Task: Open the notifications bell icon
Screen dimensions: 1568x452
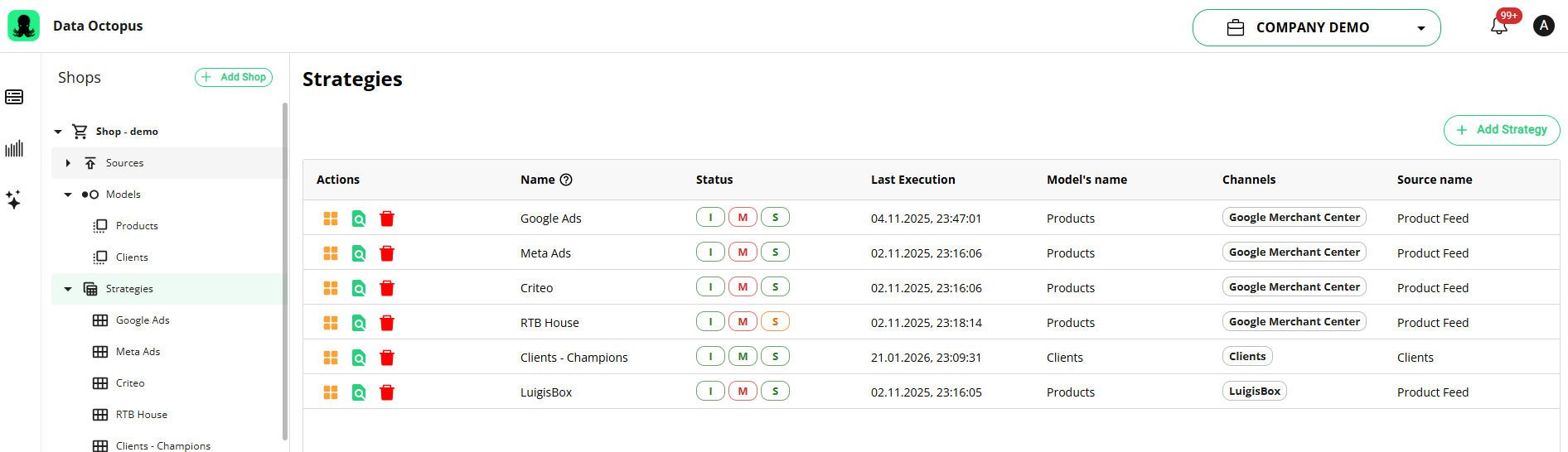Action: pos(1498,26)
